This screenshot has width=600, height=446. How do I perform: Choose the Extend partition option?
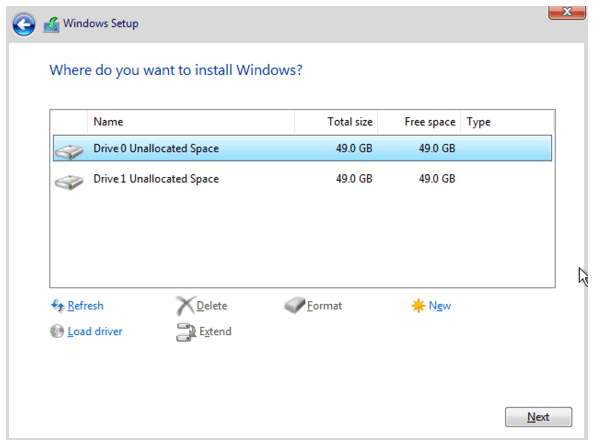coord(215,331)
